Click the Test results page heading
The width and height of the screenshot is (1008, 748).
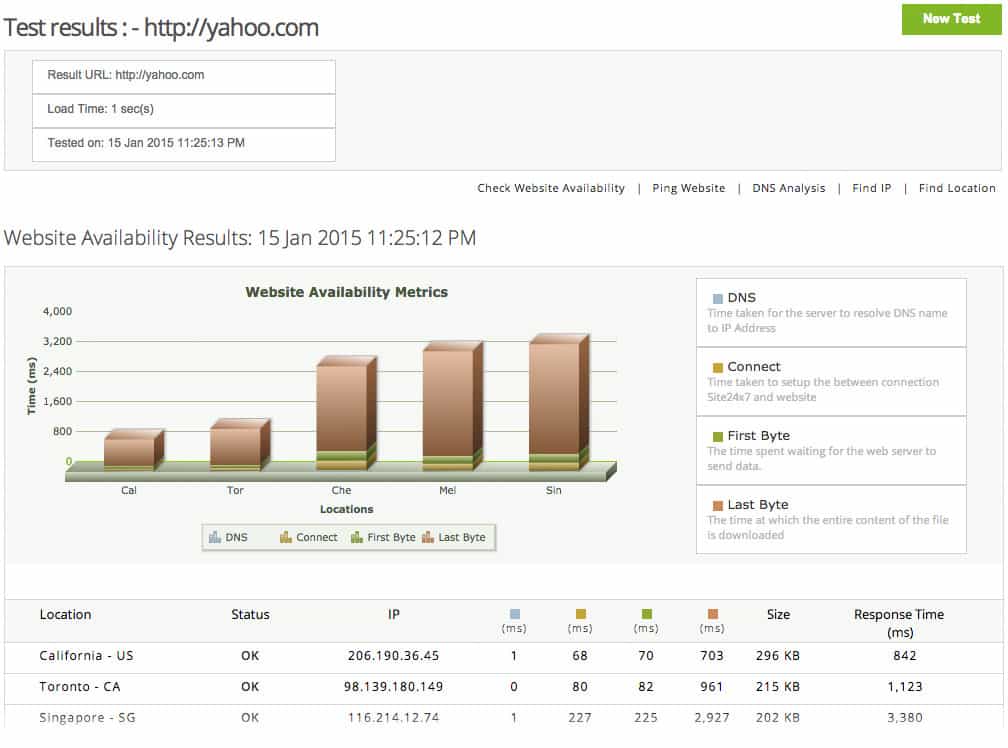click(161, 28)
